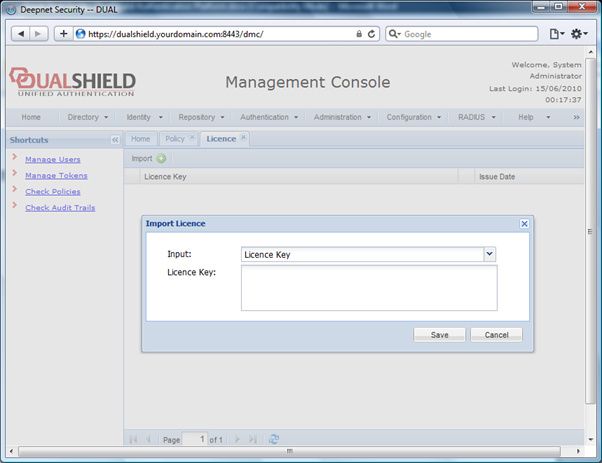Collapse the Shortcuts sidebar panel

pos(114,140)
